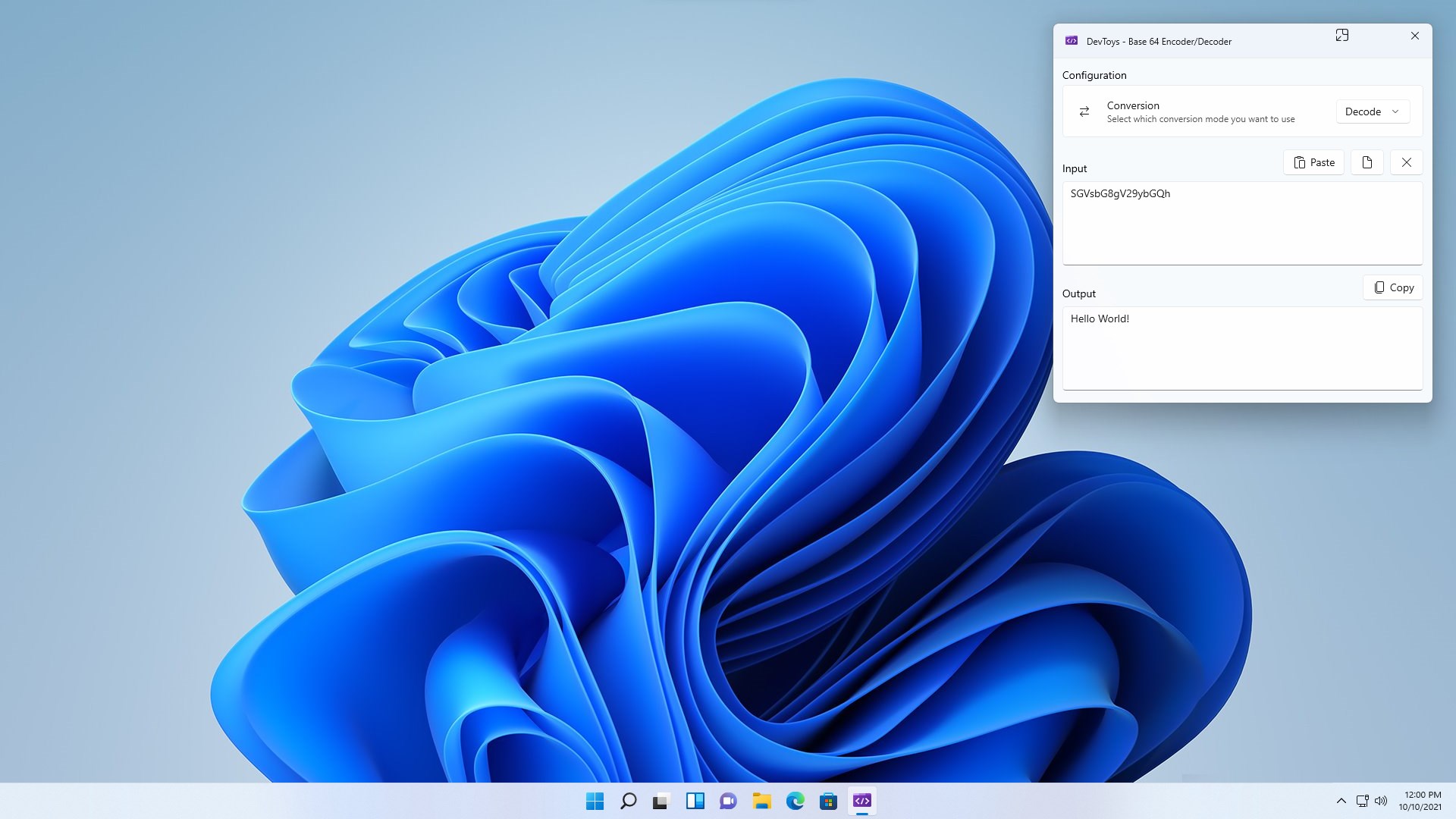This screenshot has height=819, width=1456.
Task: Click the DevTools icon in the taskbar
Action: [861, 801]
